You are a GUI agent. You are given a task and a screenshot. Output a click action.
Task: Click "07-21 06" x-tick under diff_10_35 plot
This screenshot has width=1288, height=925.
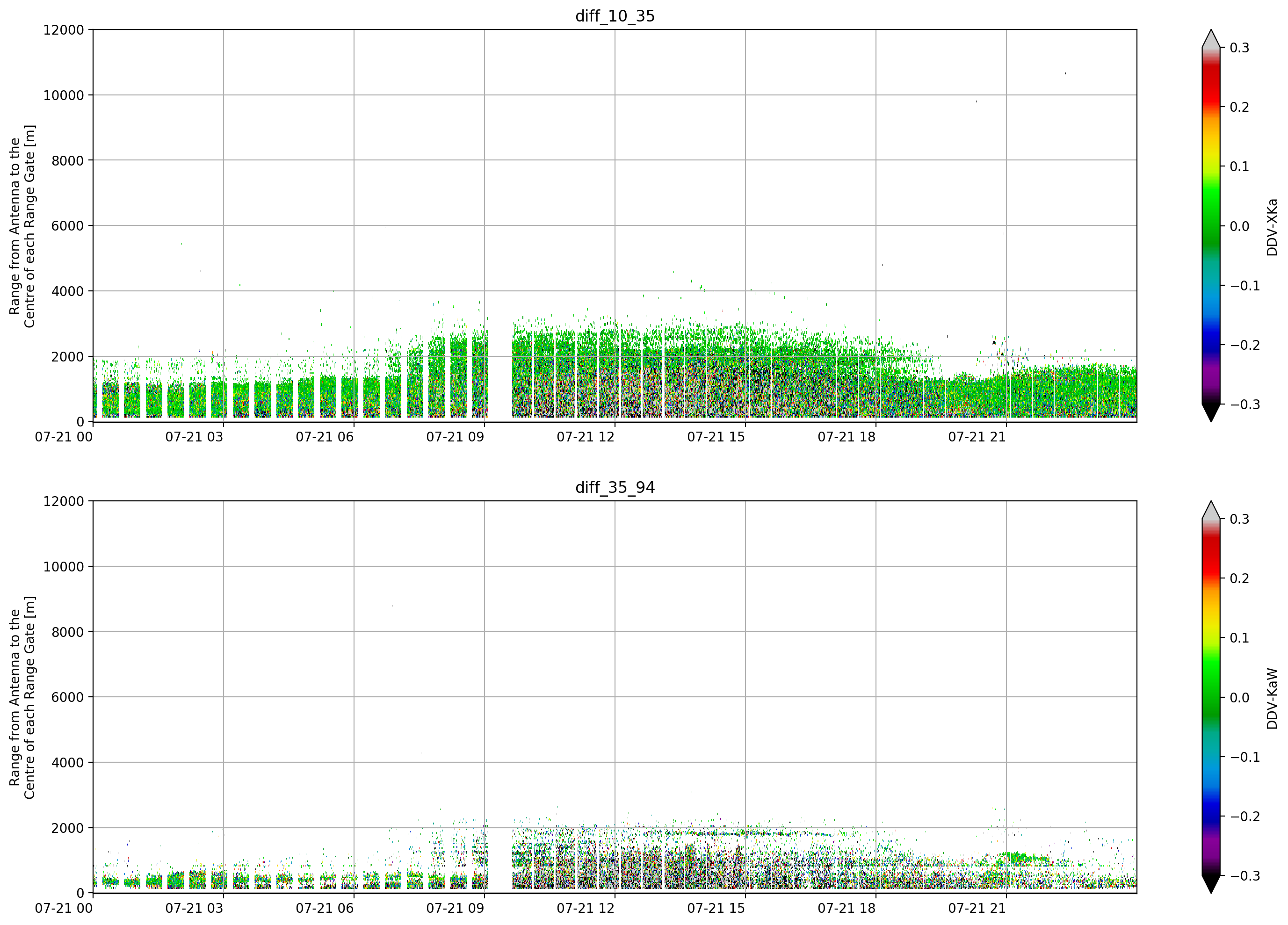tap(325, 437)
